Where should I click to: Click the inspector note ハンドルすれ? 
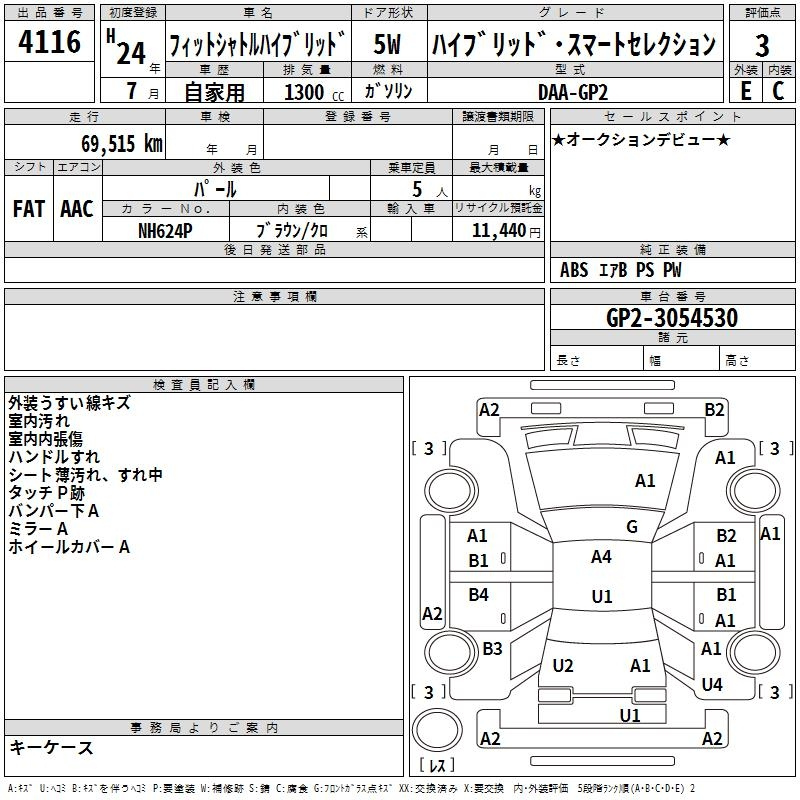pos(54,457)
